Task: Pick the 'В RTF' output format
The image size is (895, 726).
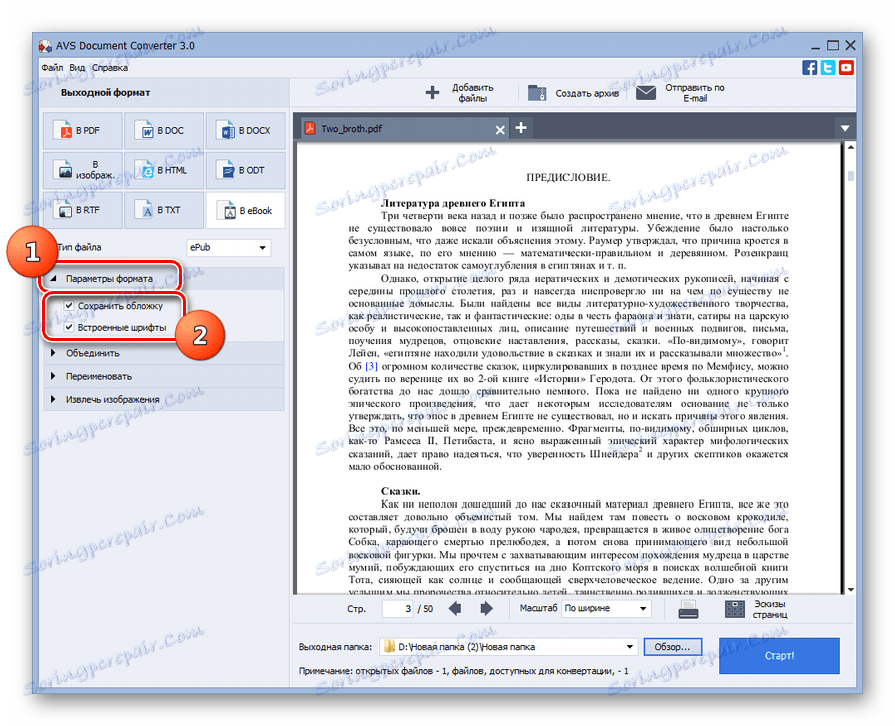Action: click(x=82, y=210)
